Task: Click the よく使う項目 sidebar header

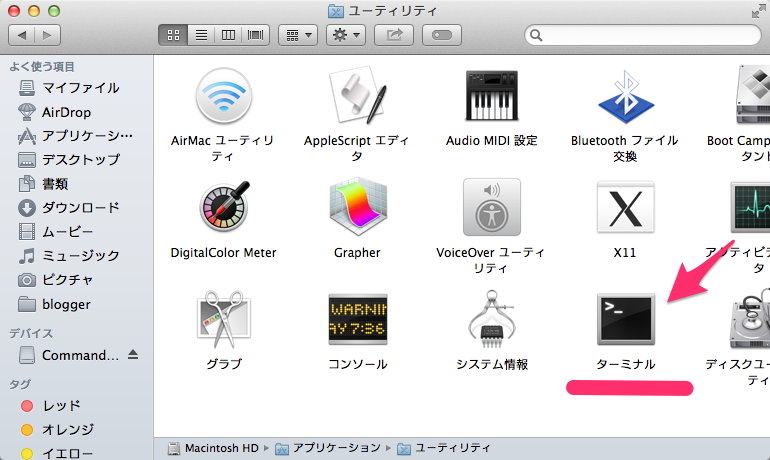Action: click(x=42, y=67)
